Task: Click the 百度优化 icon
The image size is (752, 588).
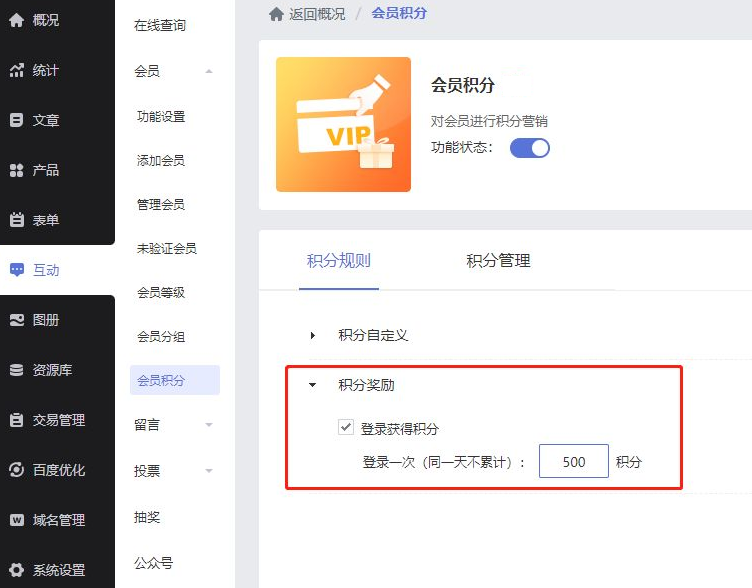Action: pos(16,470)
